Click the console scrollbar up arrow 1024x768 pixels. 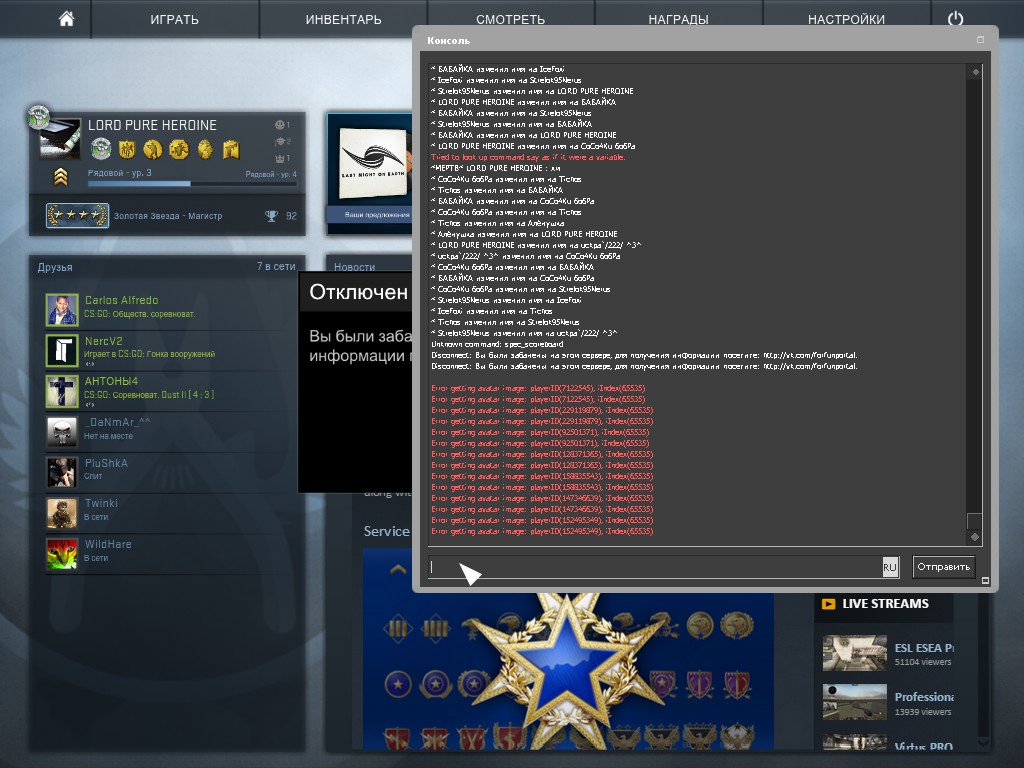coord(975,72)
